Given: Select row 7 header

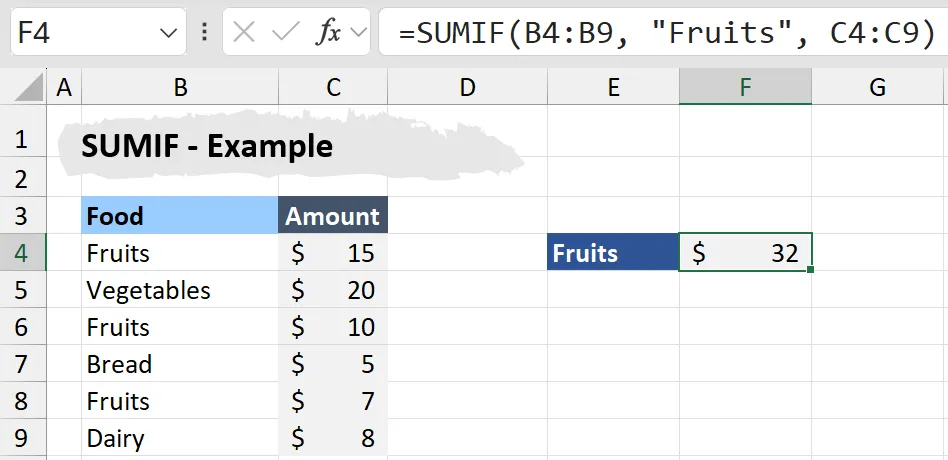Looking at the screenshot, I should coord(23,364).
